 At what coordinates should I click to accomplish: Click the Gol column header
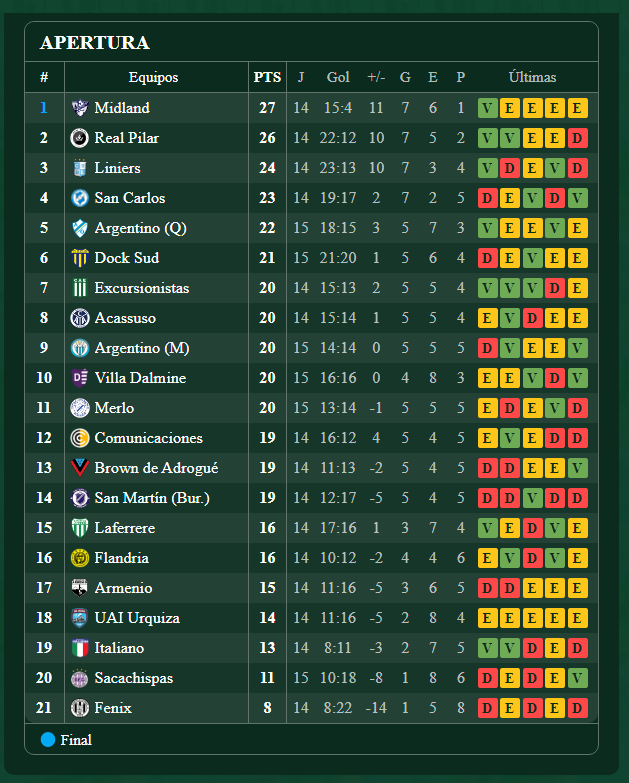[338, 77]
